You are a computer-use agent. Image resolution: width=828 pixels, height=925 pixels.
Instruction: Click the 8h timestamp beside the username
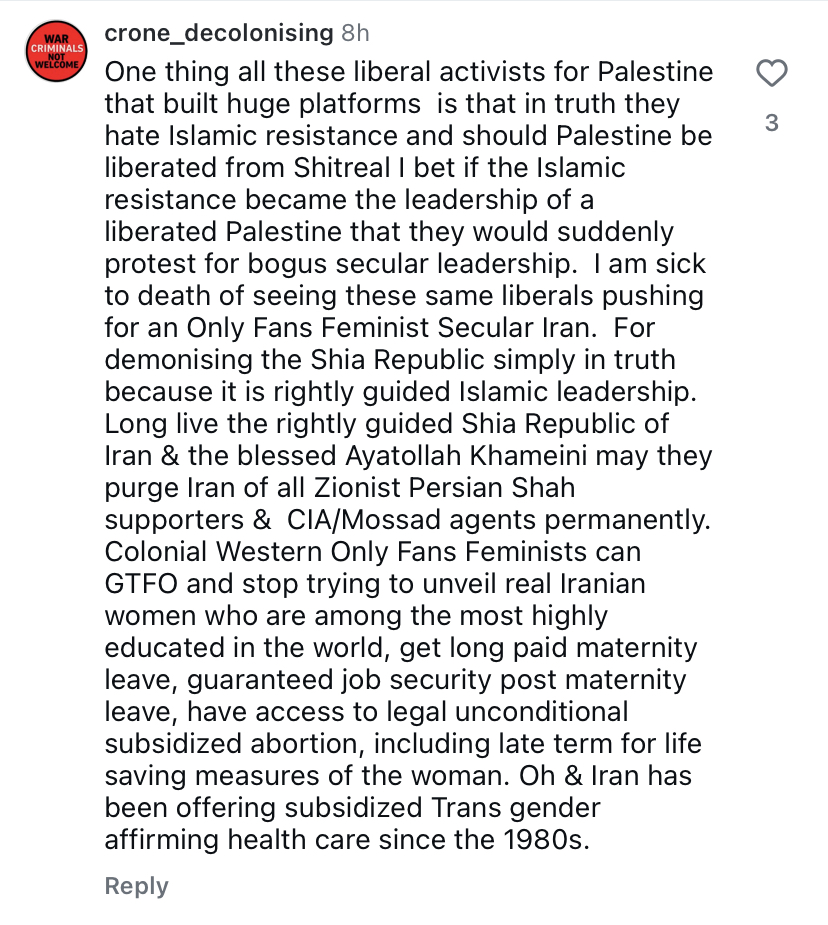355,33
